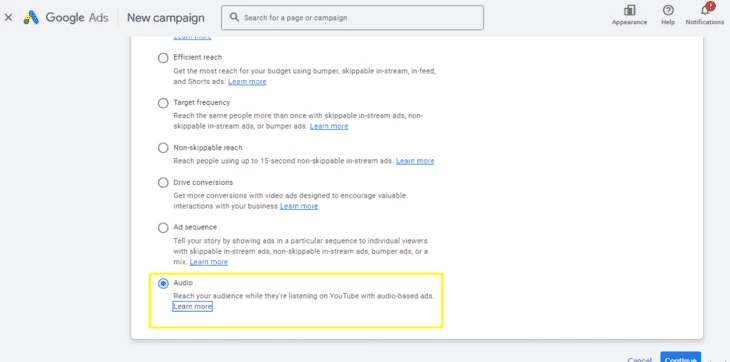Open Learn more link for Drive conversions
This screenshot has height=362, width=730.
pos(299,206)
